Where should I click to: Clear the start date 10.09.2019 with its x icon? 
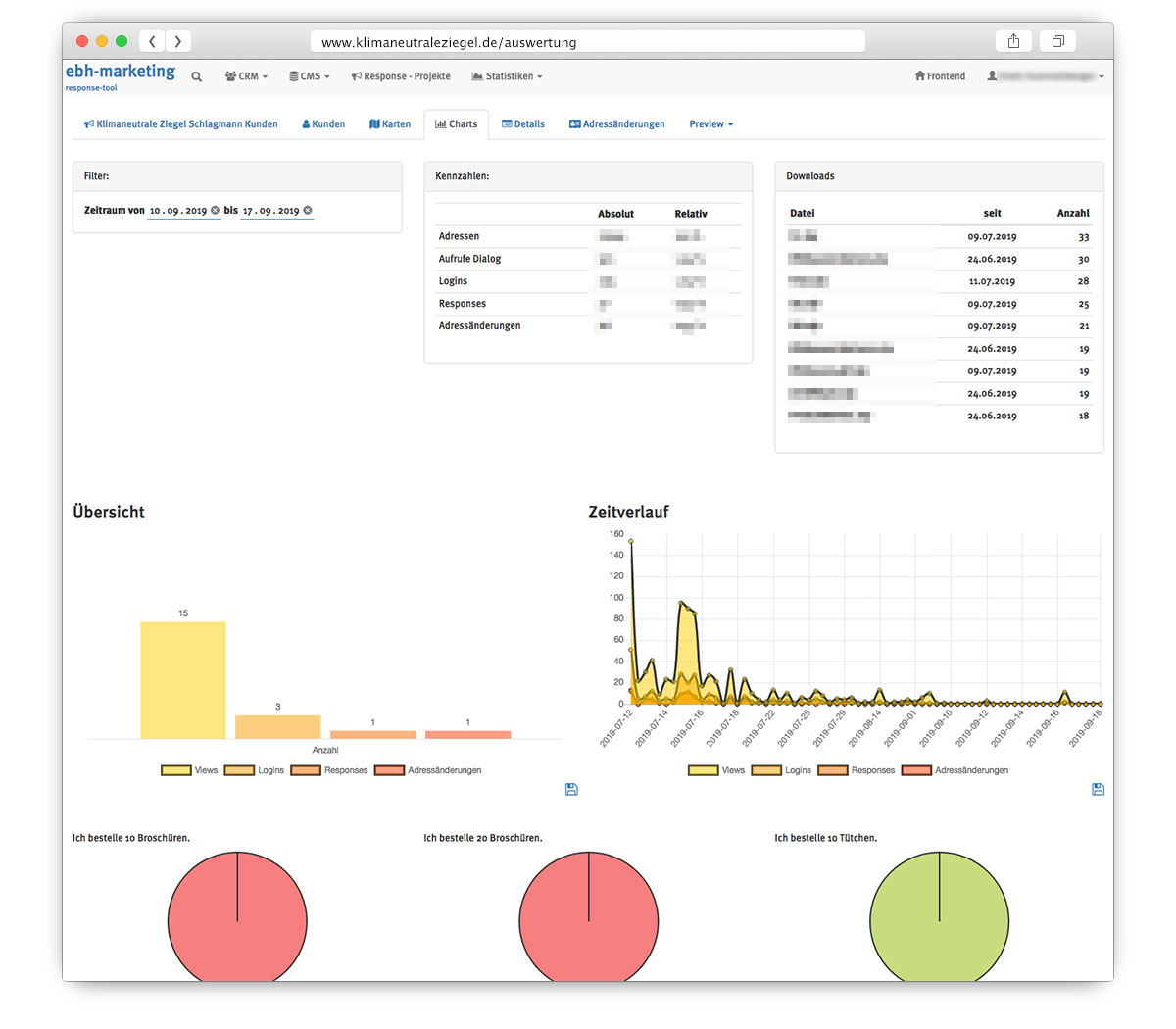click(216, 210)
